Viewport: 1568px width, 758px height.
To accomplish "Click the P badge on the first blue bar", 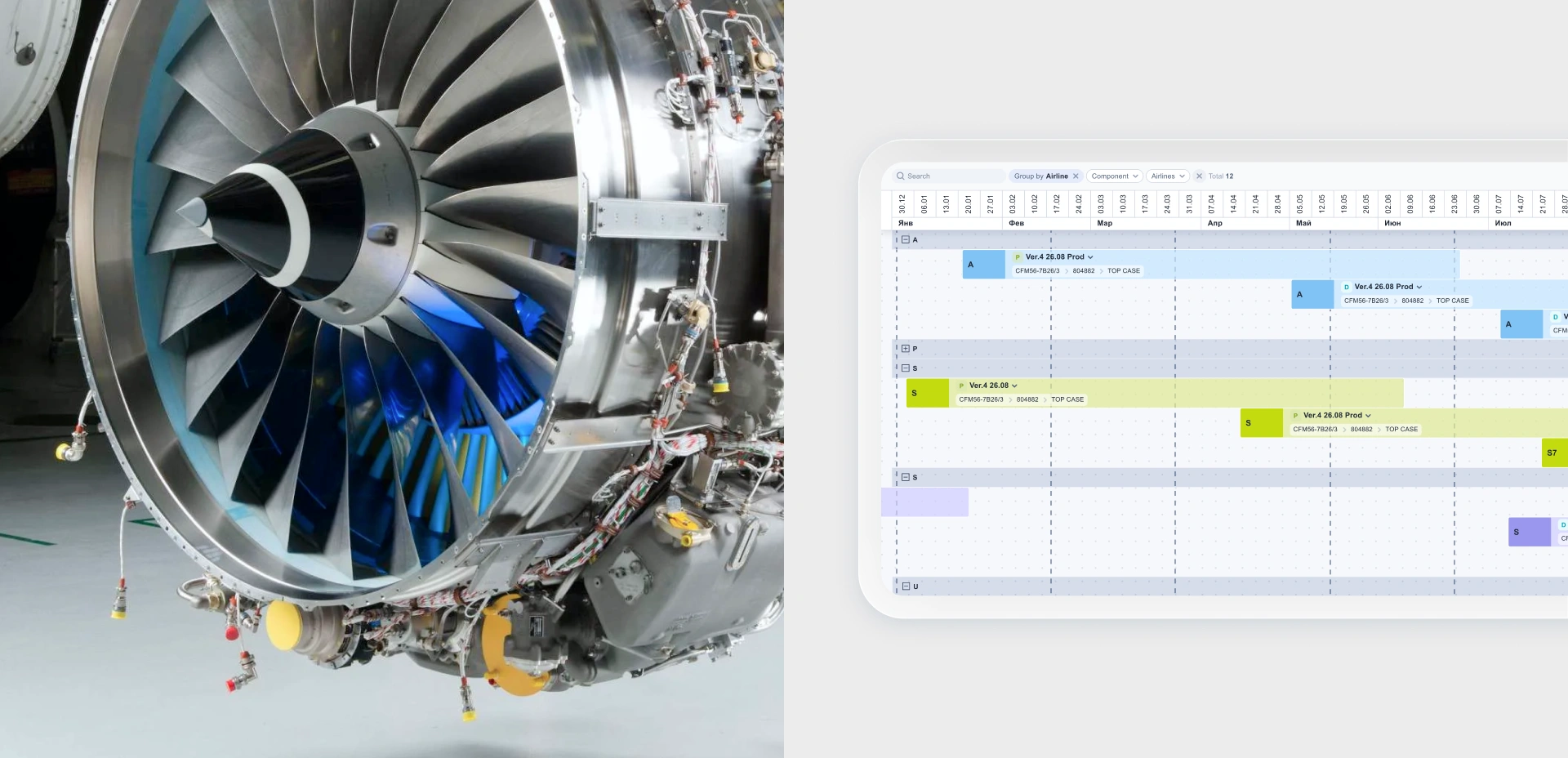I will tap(1018, 257).
